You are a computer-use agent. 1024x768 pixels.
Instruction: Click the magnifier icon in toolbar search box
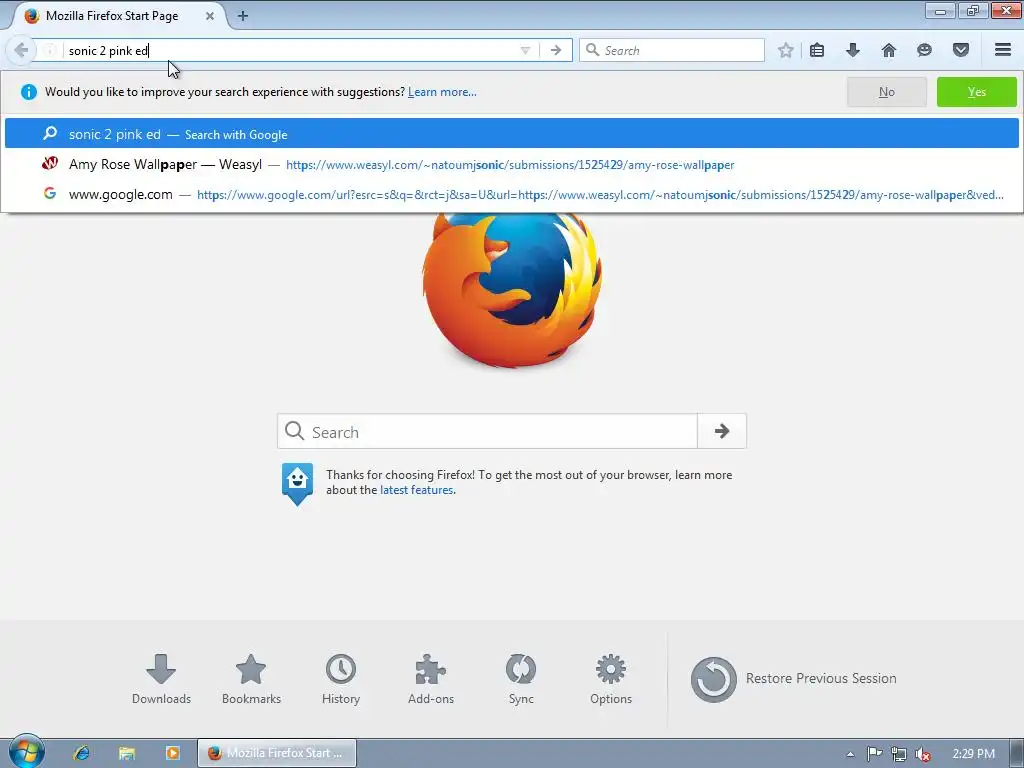(592, 50)
